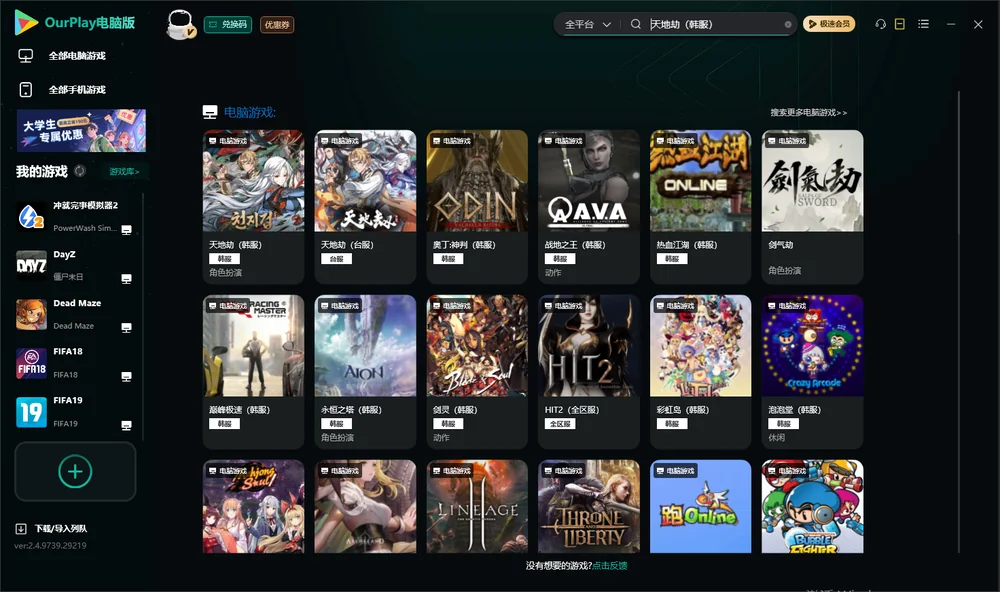Click the PC icon on the FIFA18 row
The width and height of the screenshot is (1000, 592).
[126, 376]
